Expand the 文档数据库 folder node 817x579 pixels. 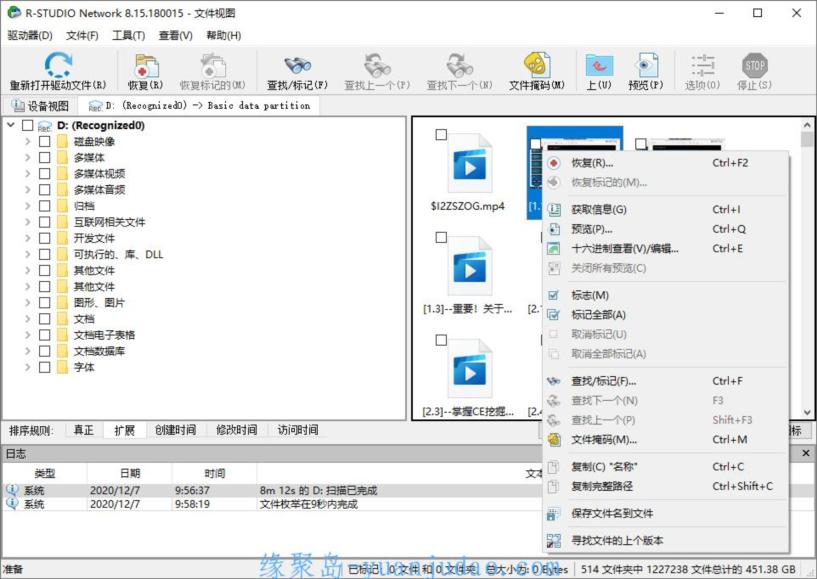28,351
